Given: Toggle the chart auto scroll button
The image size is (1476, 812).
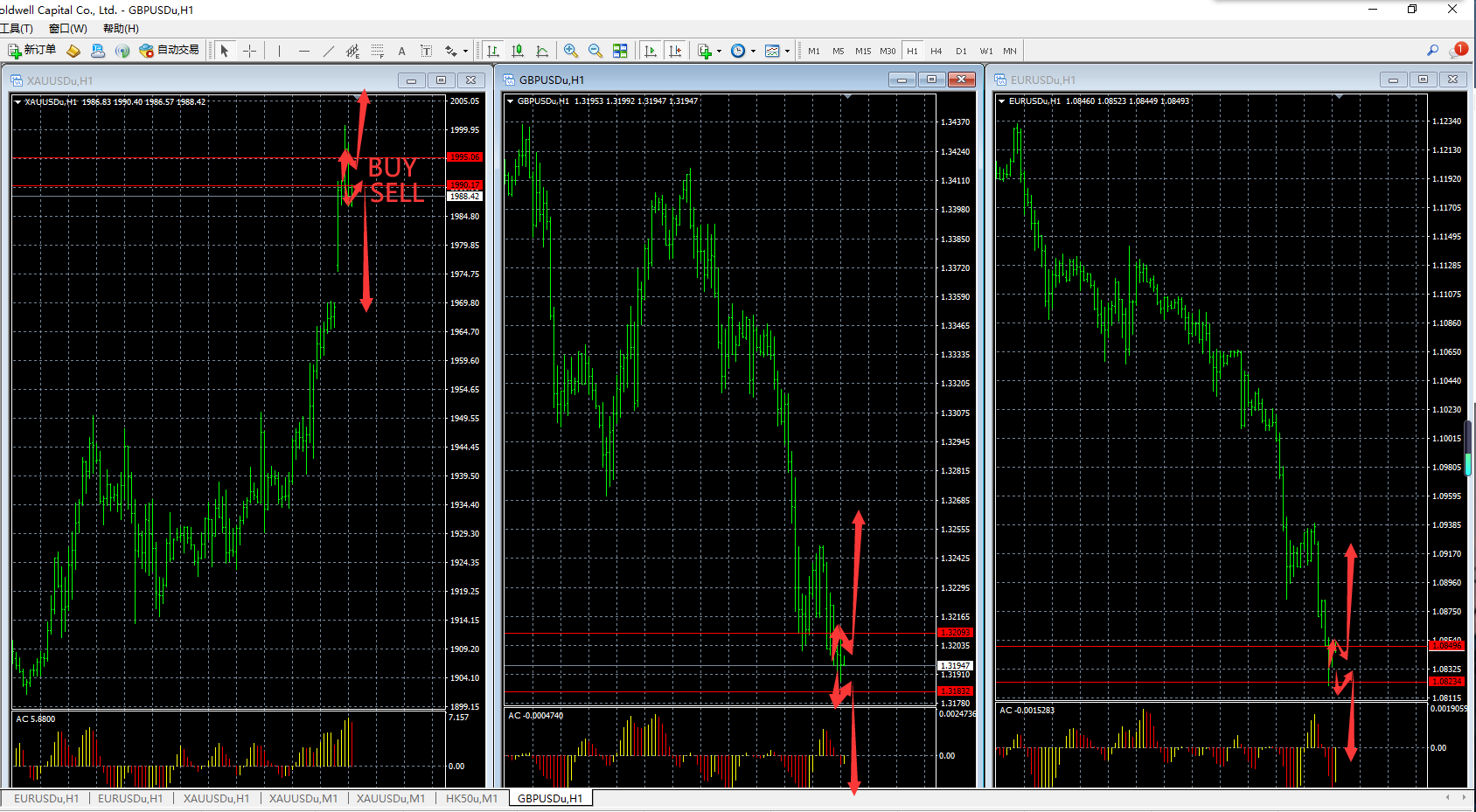Looking at the screenshot, I should click(x=650, y=51).
